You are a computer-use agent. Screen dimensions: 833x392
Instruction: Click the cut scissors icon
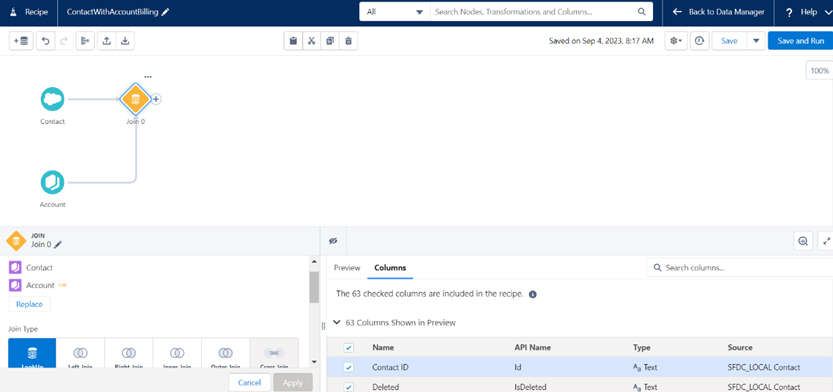[312, 41]
